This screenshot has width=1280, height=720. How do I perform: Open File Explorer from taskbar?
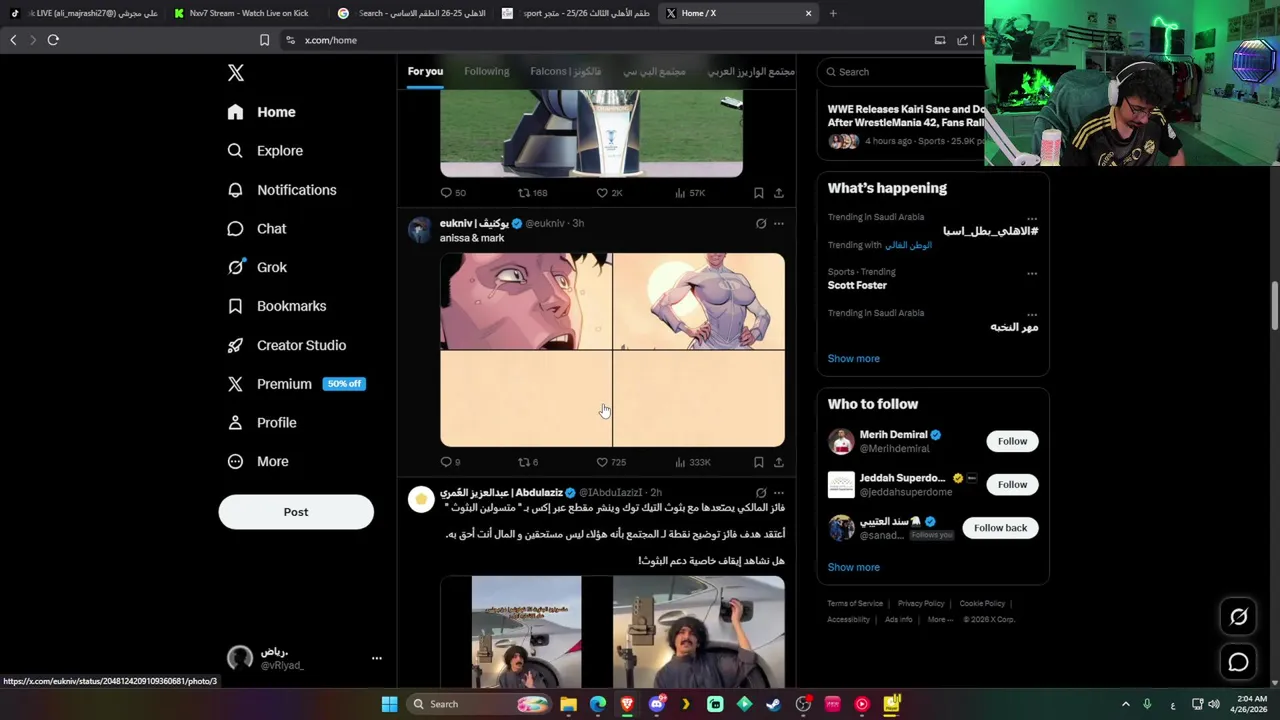[x=568, y=704]
